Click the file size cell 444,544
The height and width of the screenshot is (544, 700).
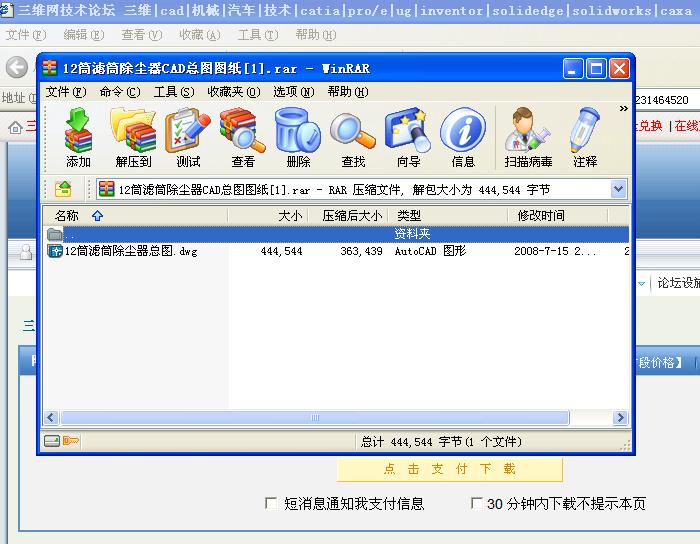[x=281, y=251]
